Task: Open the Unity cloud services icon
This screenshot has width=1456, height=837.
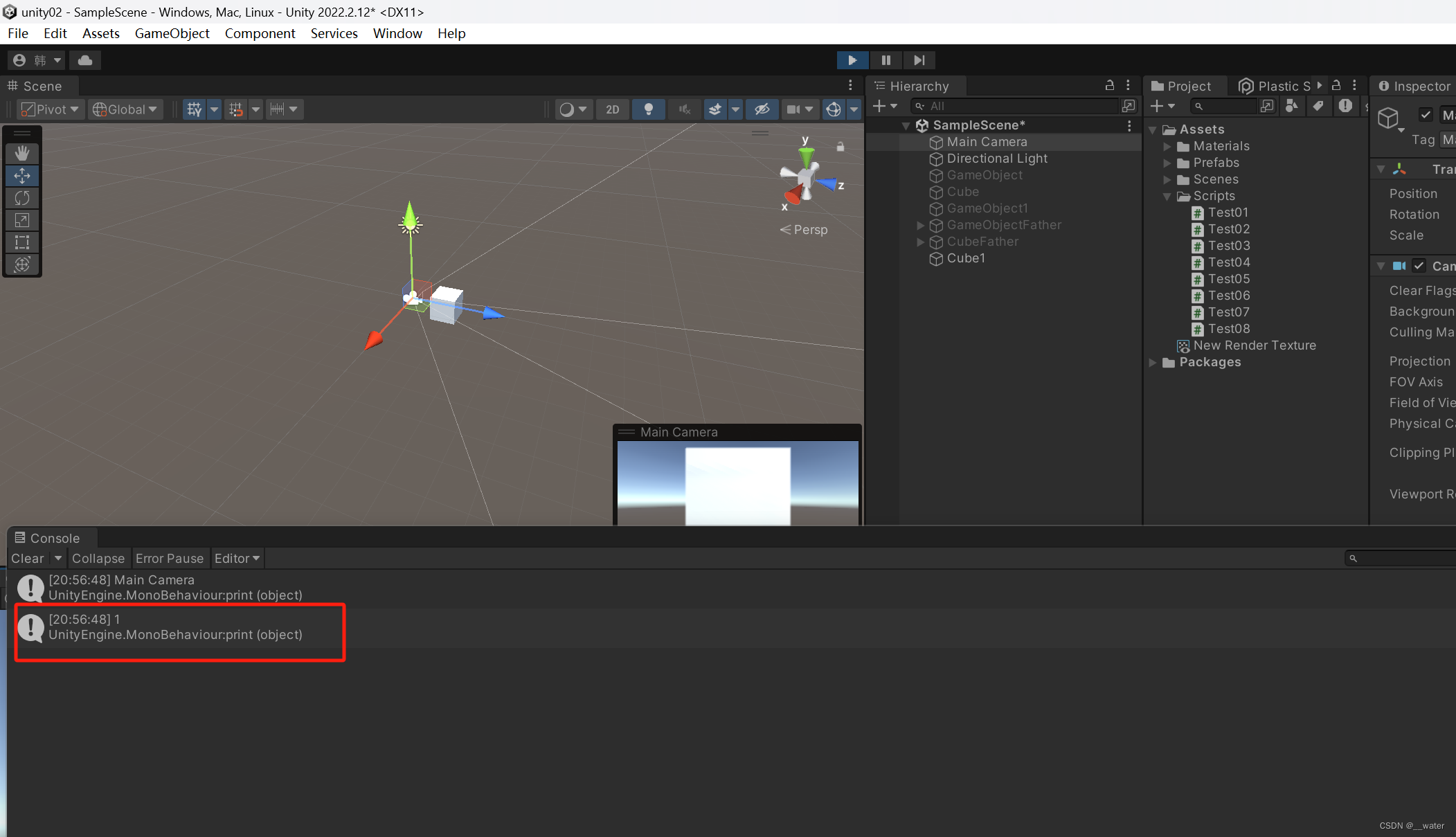Action: coord(84,60)
